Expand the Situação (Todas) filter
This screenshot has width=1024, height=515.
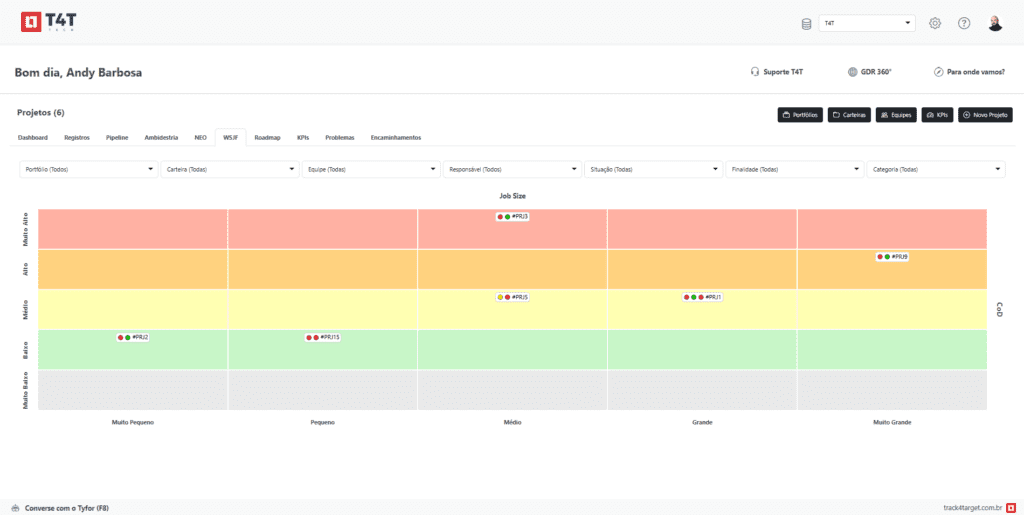(653, 170)
